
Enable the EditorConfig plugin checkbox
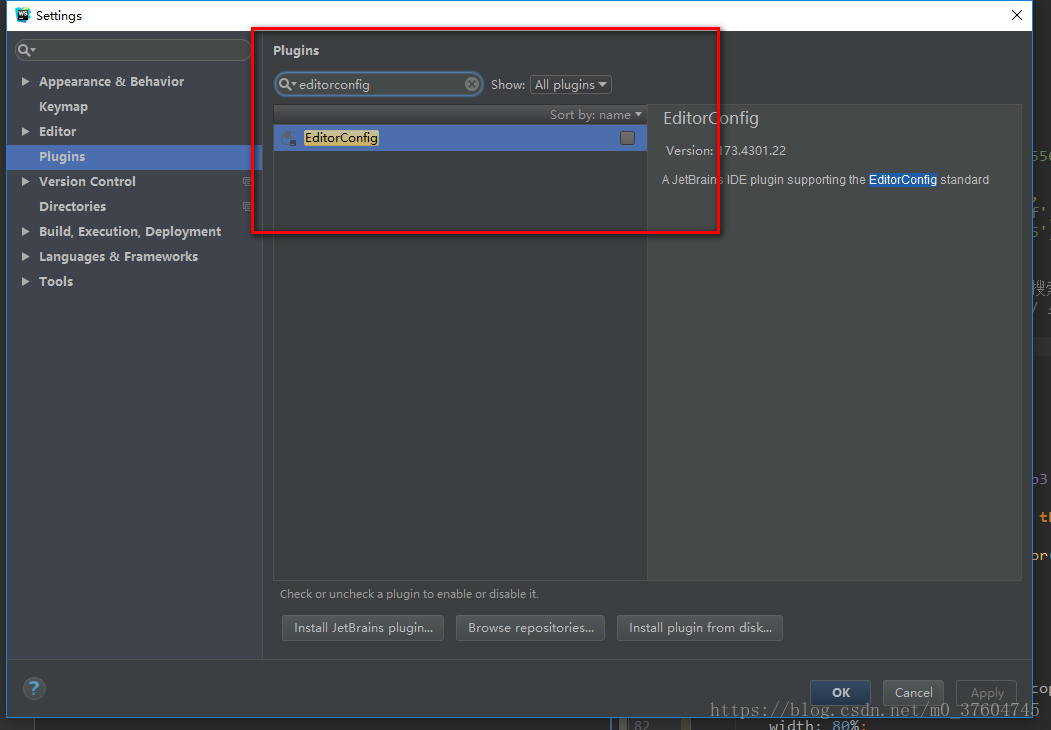[627, 138]
